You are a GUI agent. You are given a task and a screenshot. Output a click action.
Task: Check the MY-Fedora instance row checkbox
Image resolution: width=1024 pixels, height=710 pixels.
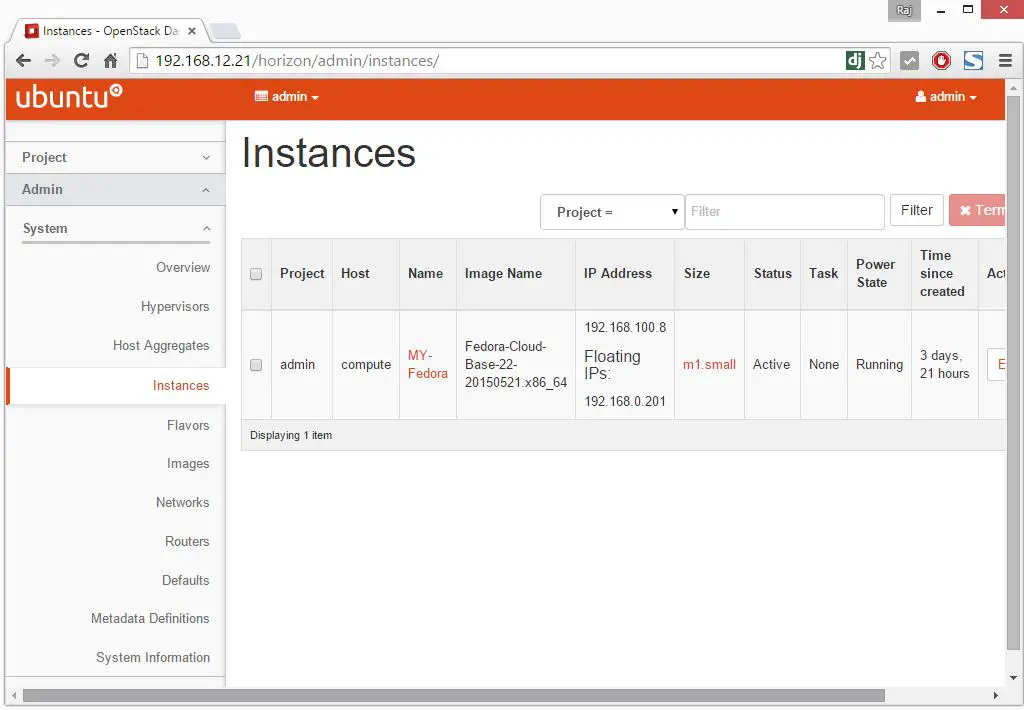[x=256, y=365]
